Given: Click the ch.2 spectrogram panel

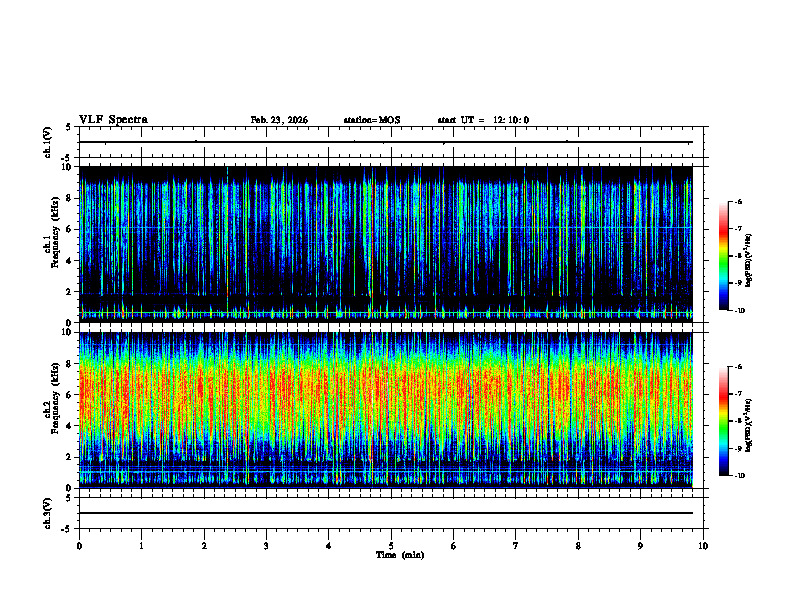Looking at the screenshot, I should pyautogui.click(x=386, y=410).
